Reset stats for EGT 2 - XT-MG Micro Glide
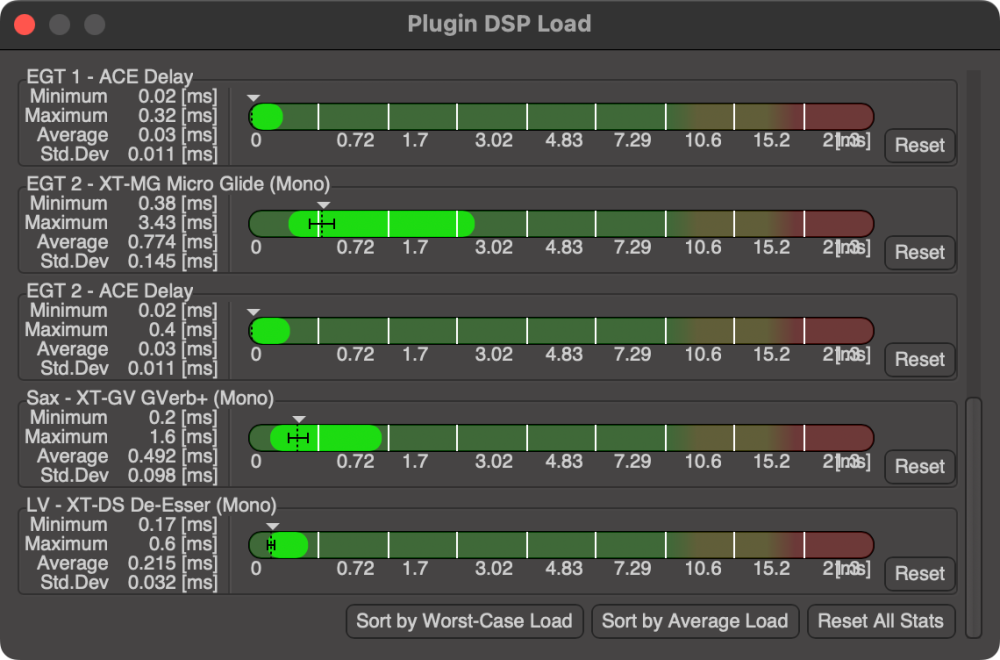Image resolution: width=1000 pixels, height=660 pixels. [x=920, y=253]
